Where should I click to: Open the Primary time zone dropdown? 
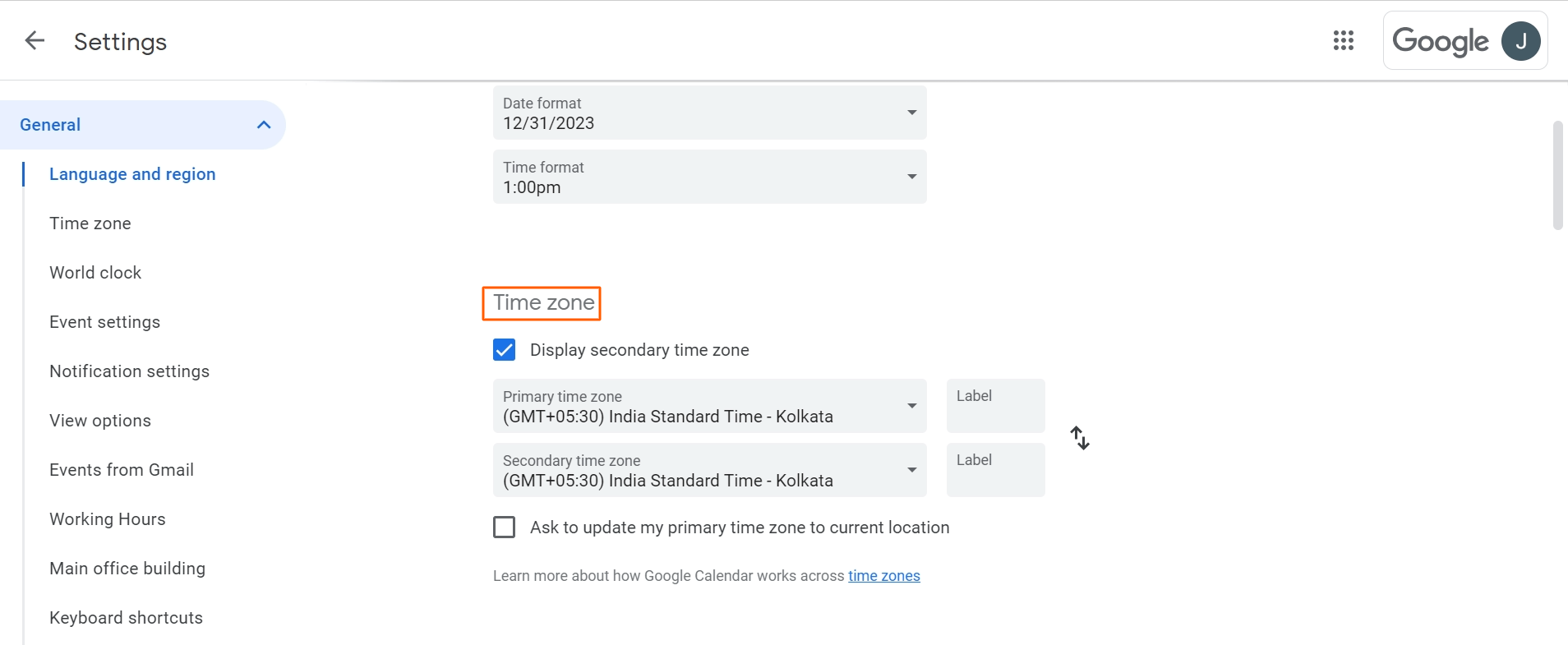pyautogui.click(x=709, y=406)
